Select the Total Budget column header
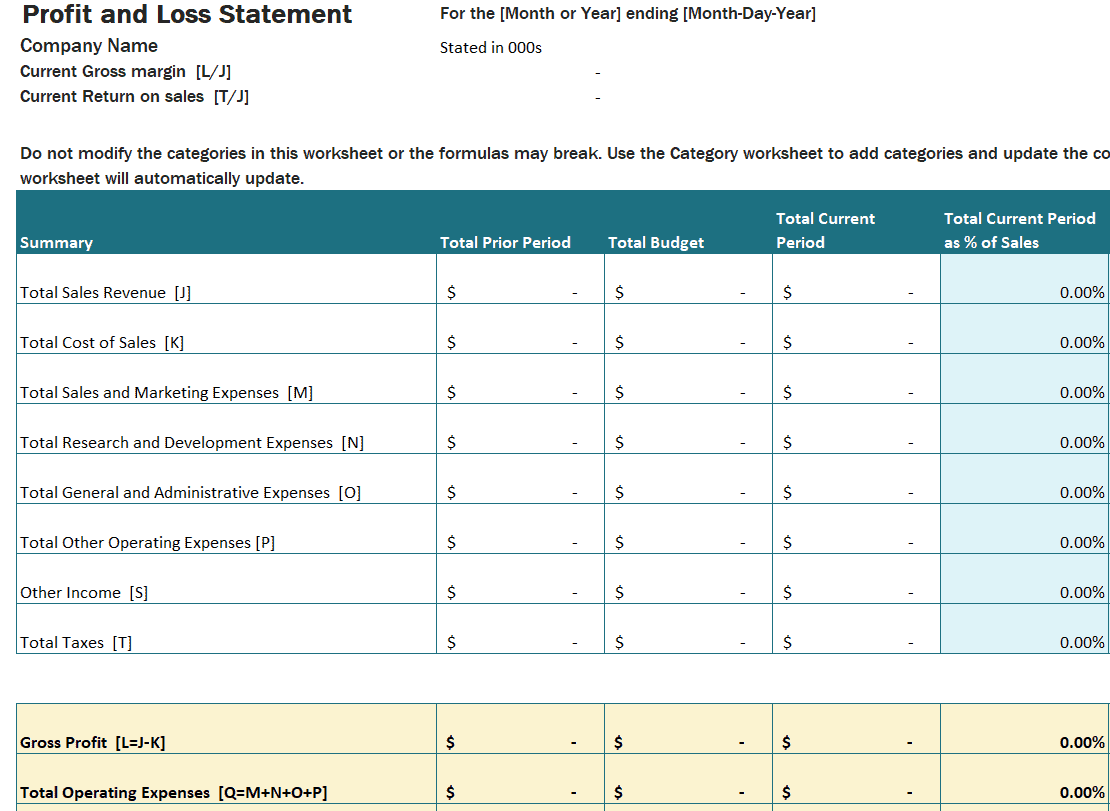Image resolution: width=1110 pixels, height=811 pixels. pos(688,222)
